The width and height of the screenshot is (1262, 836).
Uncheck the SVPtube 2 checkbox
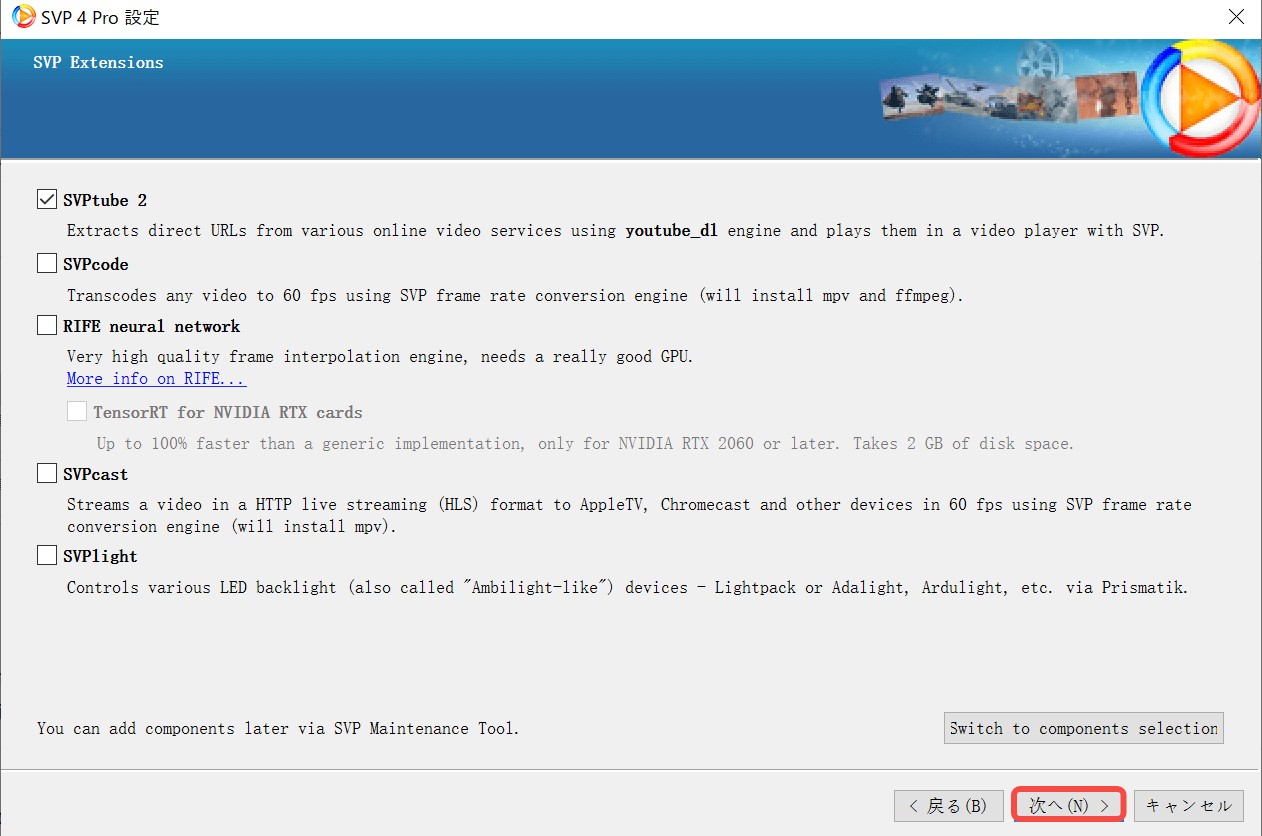tap(47, 200)
